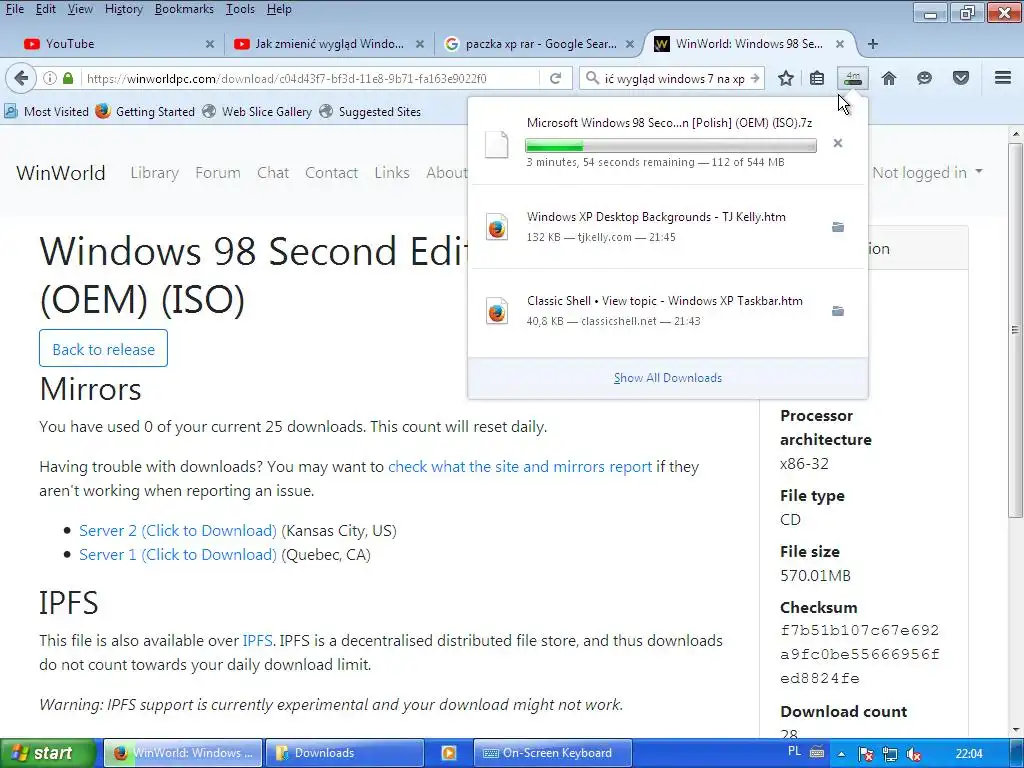Viewport: 1024px width, 768px height.
Task: Open containing folder for TJ Kelly.htm
Action: tap(838, 227)
